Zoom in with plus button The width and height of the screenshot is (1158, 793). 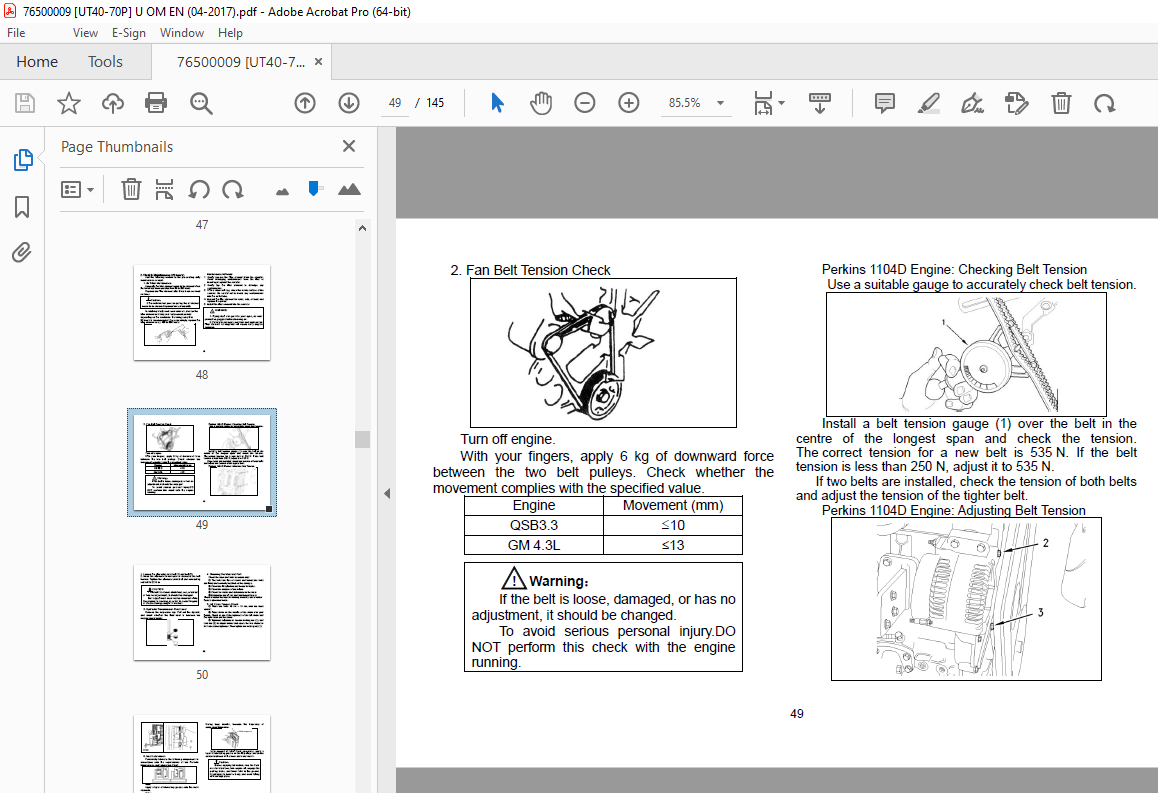point(628,103)
